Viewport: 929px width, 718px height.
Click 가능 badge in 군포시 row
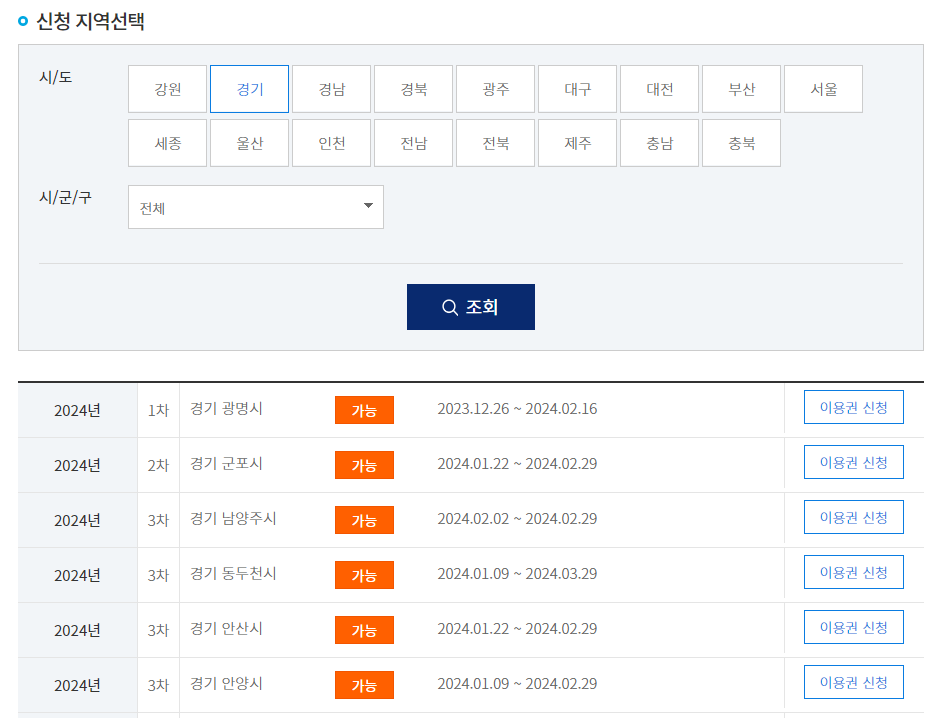pos(364,465)
